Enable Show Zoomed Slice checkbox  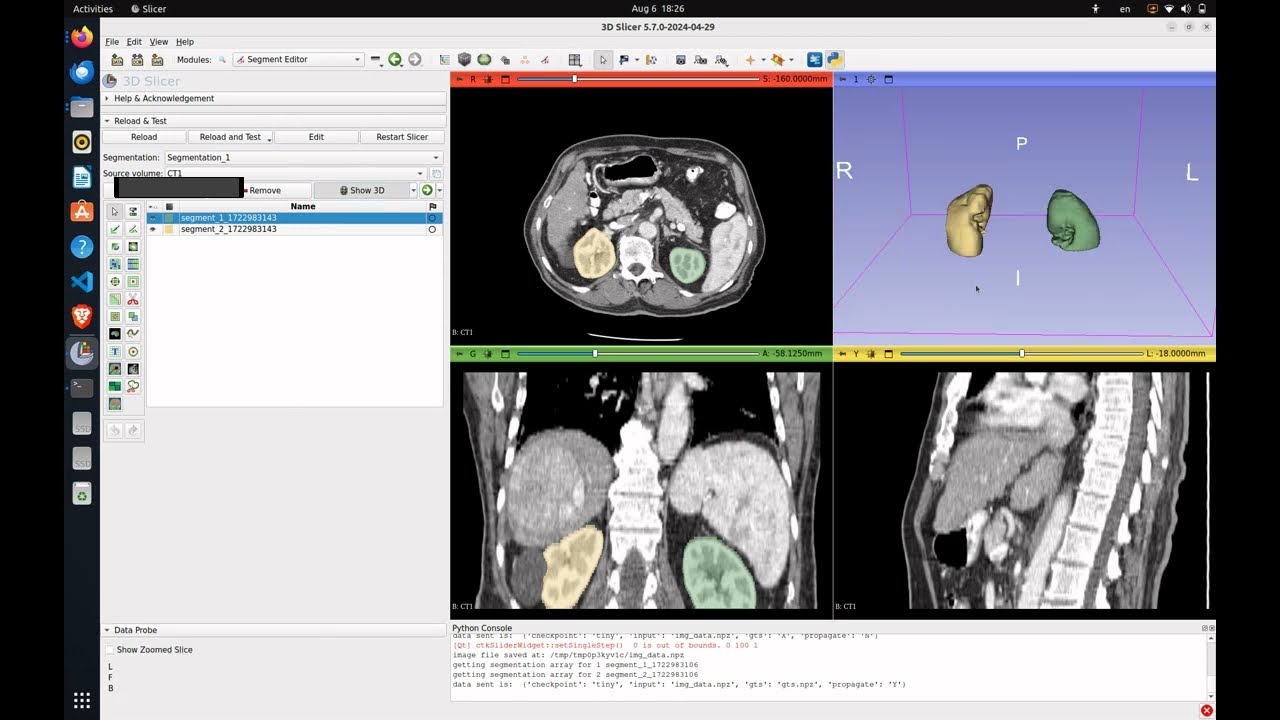pyautogui.click(x=109, y=650)
